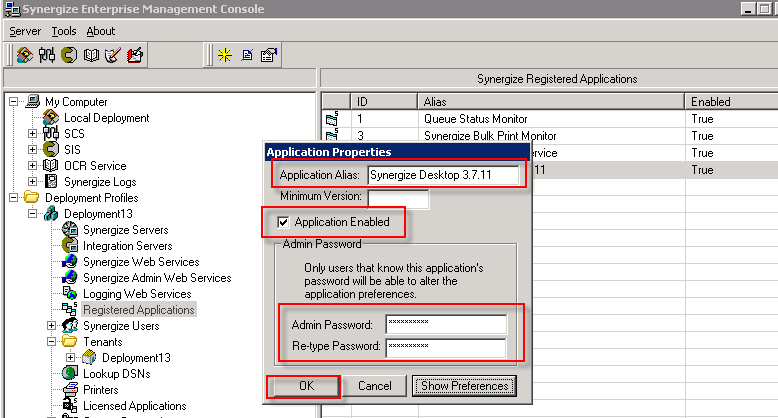Expand the SCS tree node
The image size is (778, 418).
[32, 134]
